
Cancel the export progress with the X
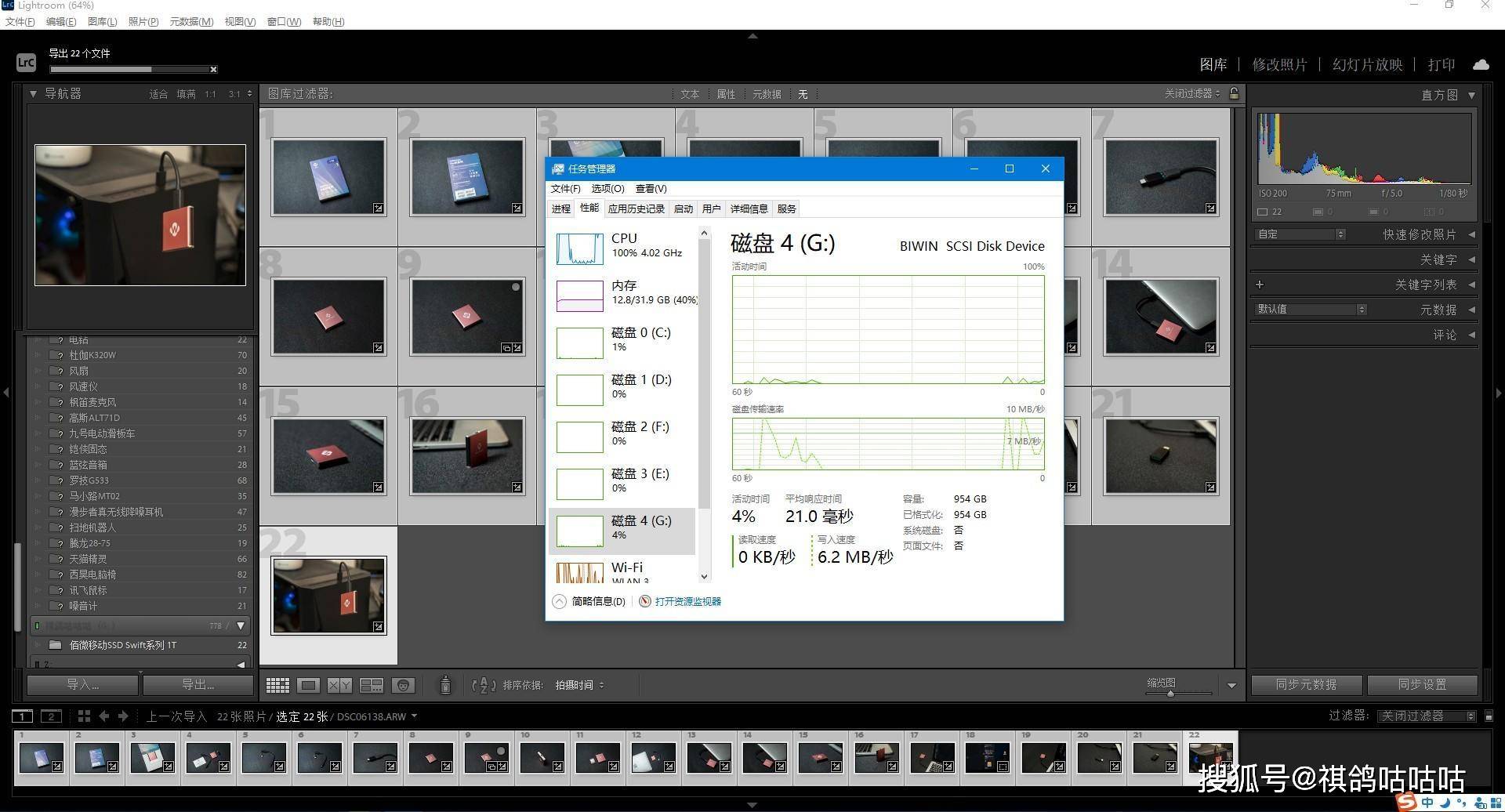(x=213, y=70)
